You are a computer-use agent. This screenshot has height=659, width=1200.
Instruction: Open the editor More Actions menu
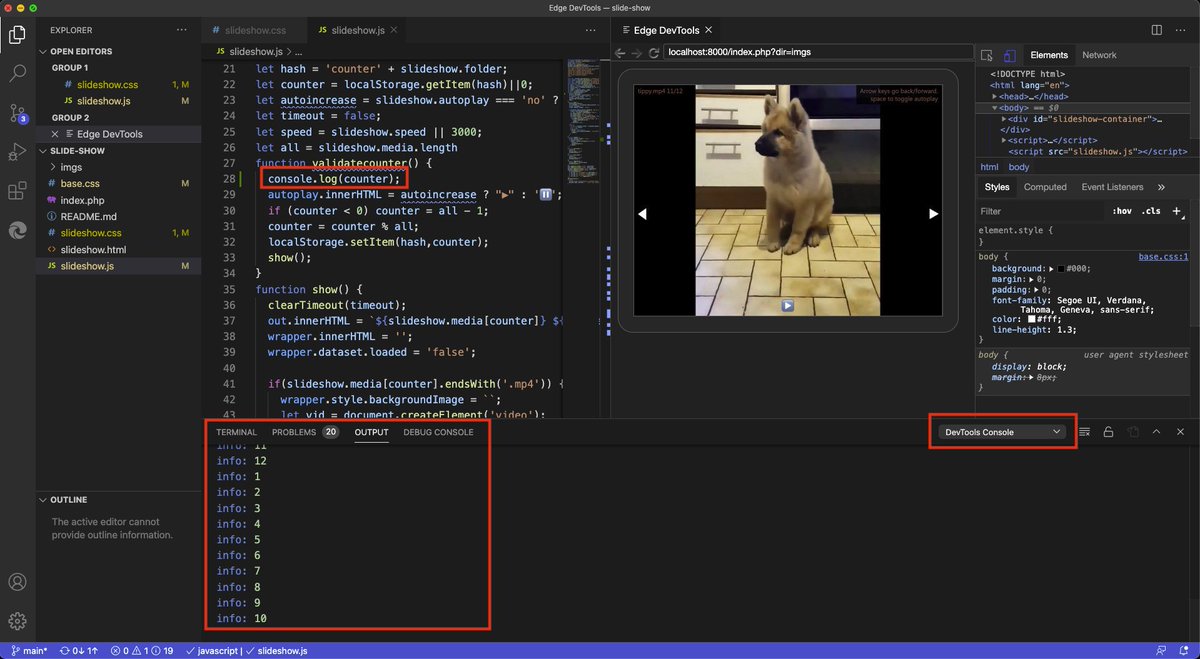point(1180,30)
